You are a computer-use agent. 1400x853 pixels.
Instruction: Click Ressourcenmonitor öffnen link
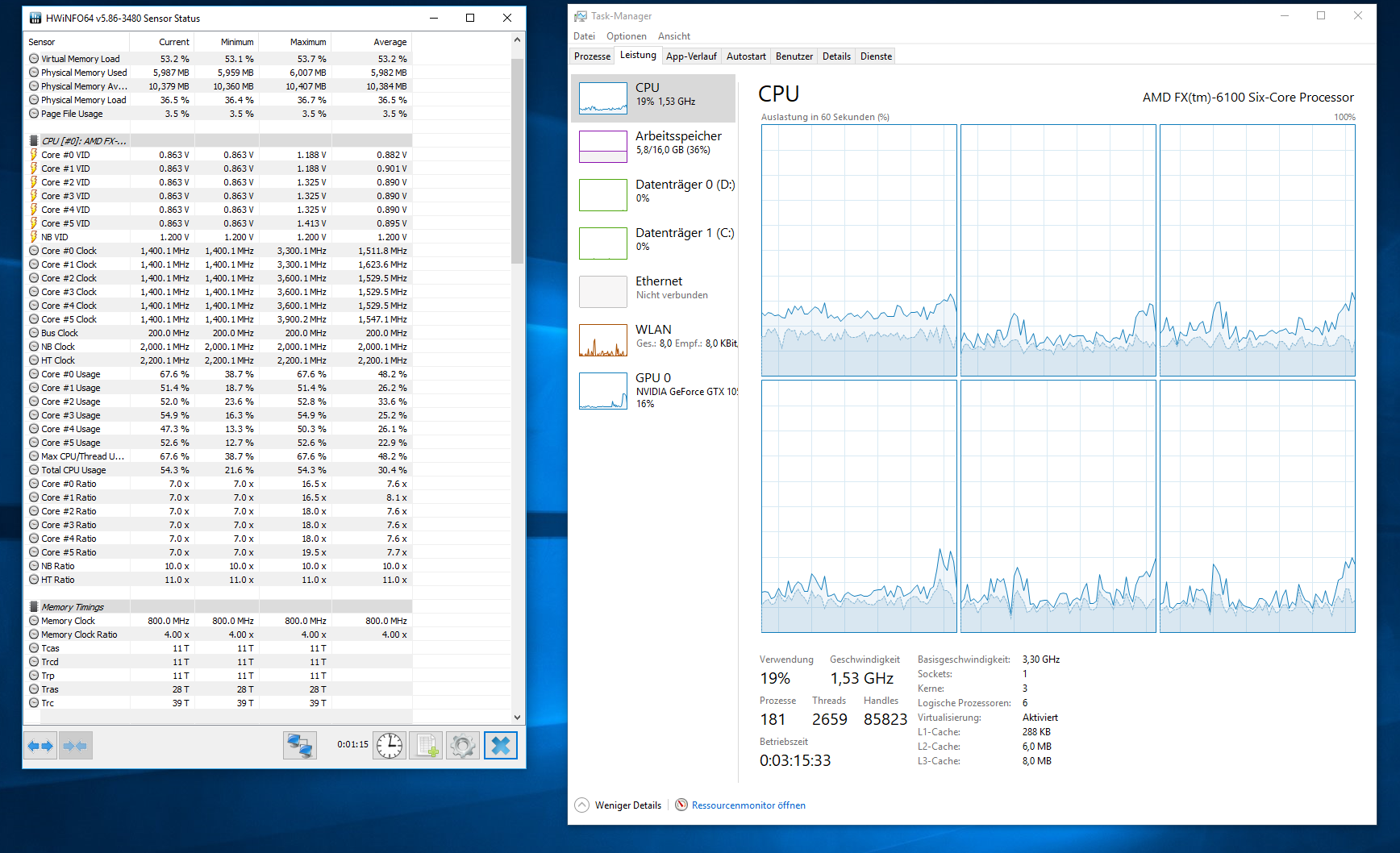748,805
